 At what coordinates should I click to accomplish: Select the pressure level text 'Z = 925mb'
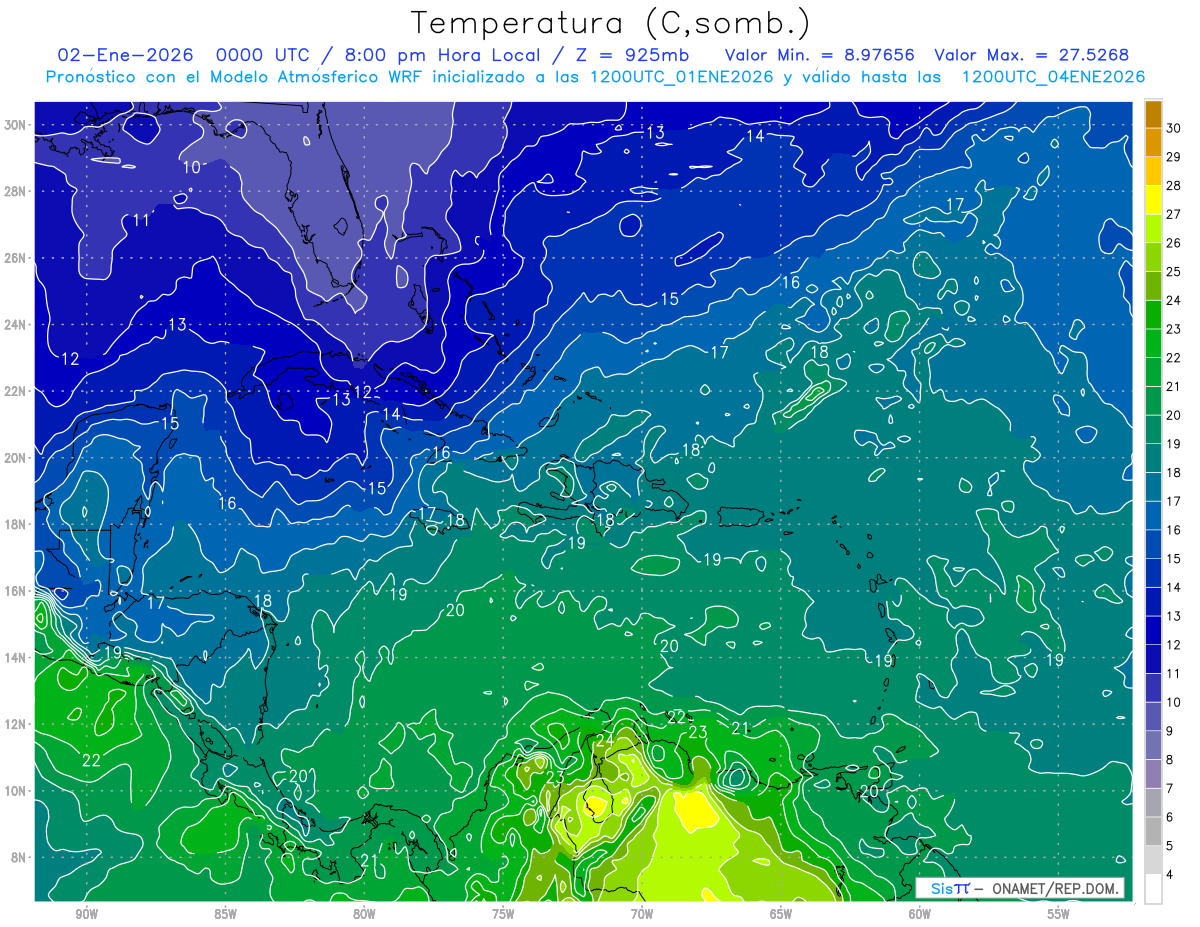click(x=634, y=55)
